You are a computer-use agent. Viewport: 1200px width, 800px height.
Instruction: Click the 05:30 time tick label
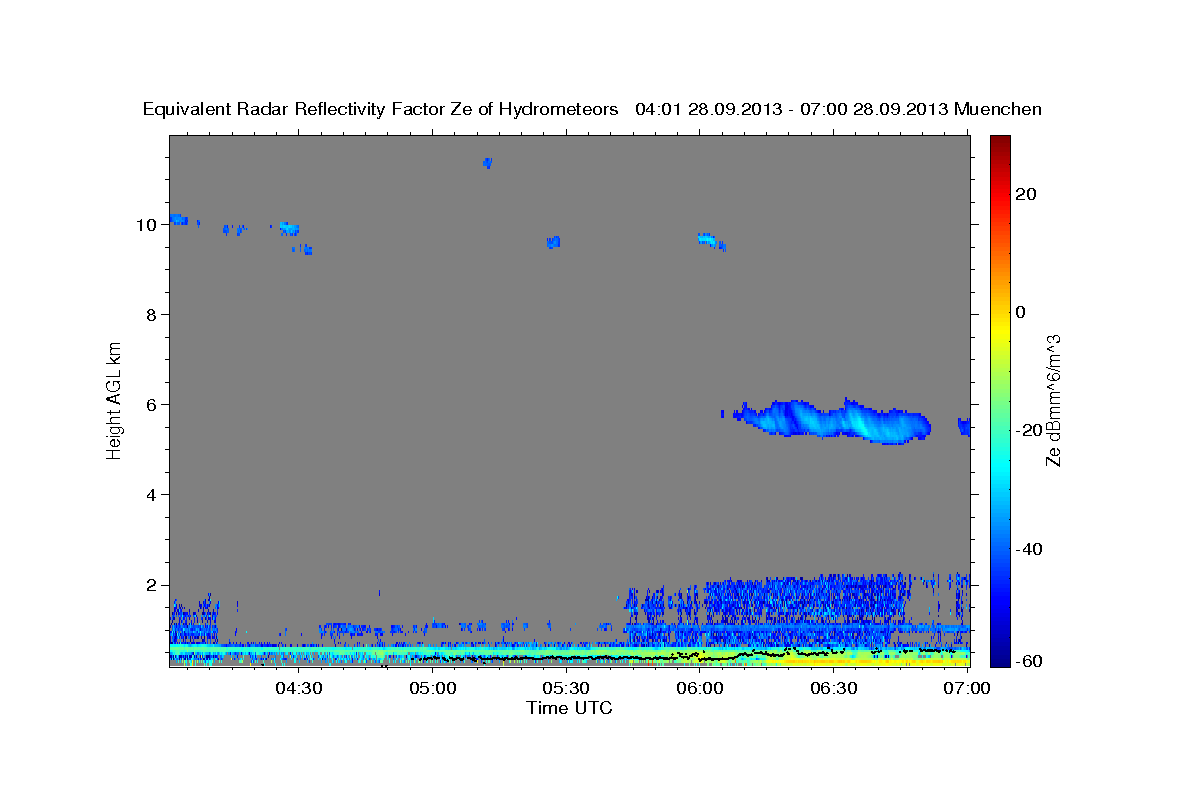click(567, 688)
